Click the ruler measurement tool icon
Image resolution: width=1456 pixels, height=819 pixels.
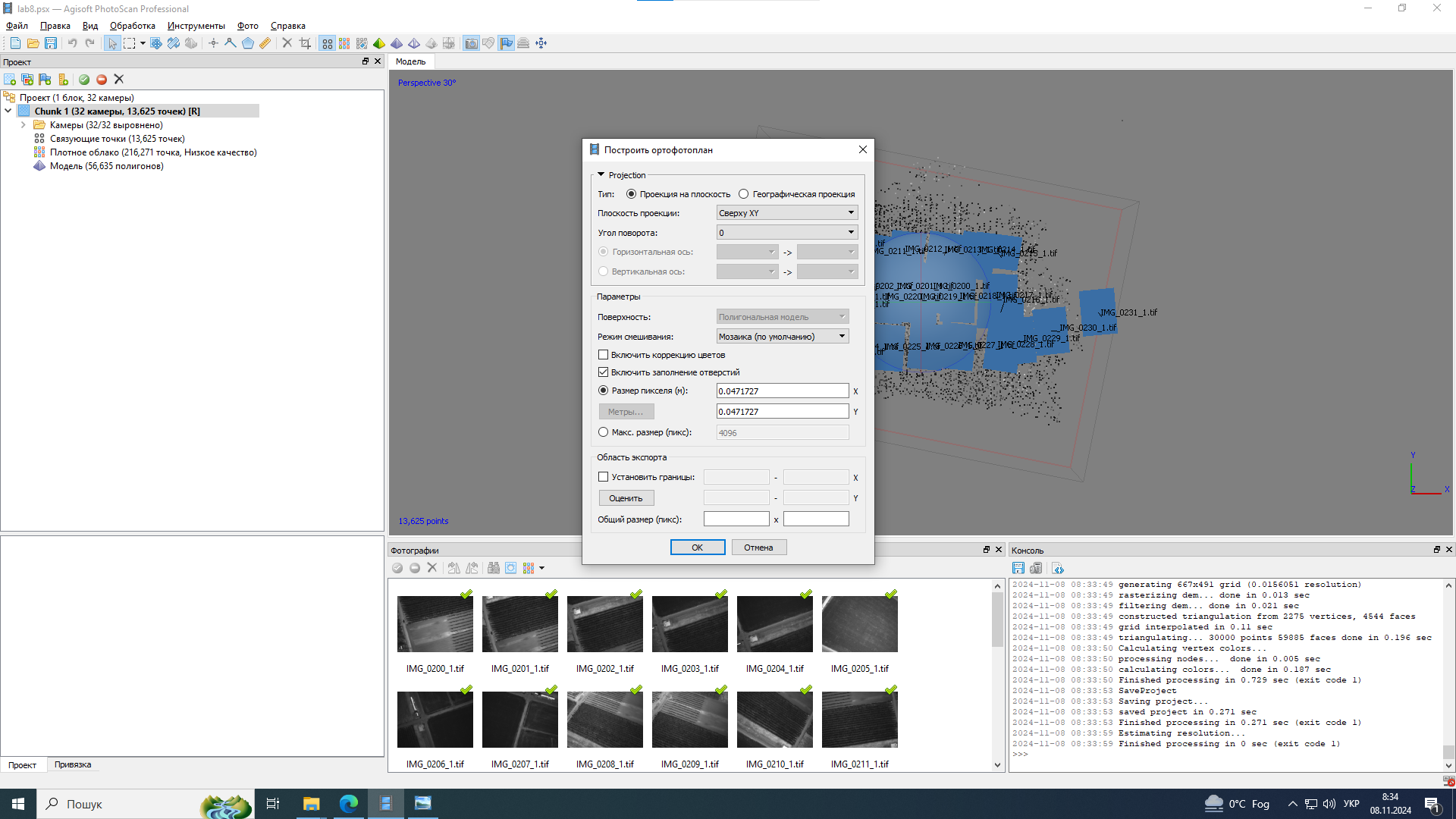(x=265, y=43)
